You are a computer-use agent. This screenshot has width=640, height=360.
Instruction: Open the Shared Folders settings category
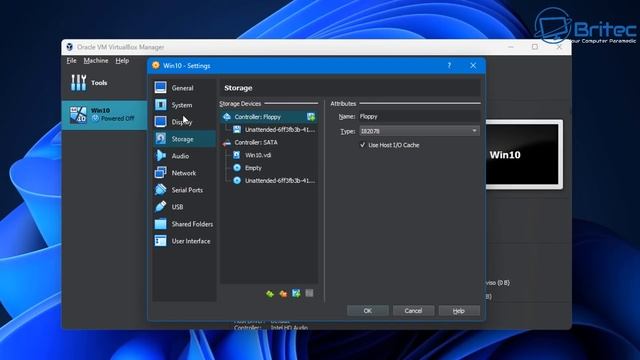click(x=184, y=224)
